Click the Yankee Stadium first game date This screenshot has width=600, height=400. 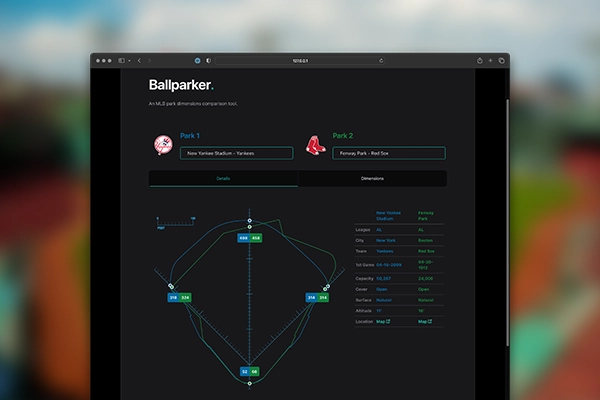coord(389,265)
